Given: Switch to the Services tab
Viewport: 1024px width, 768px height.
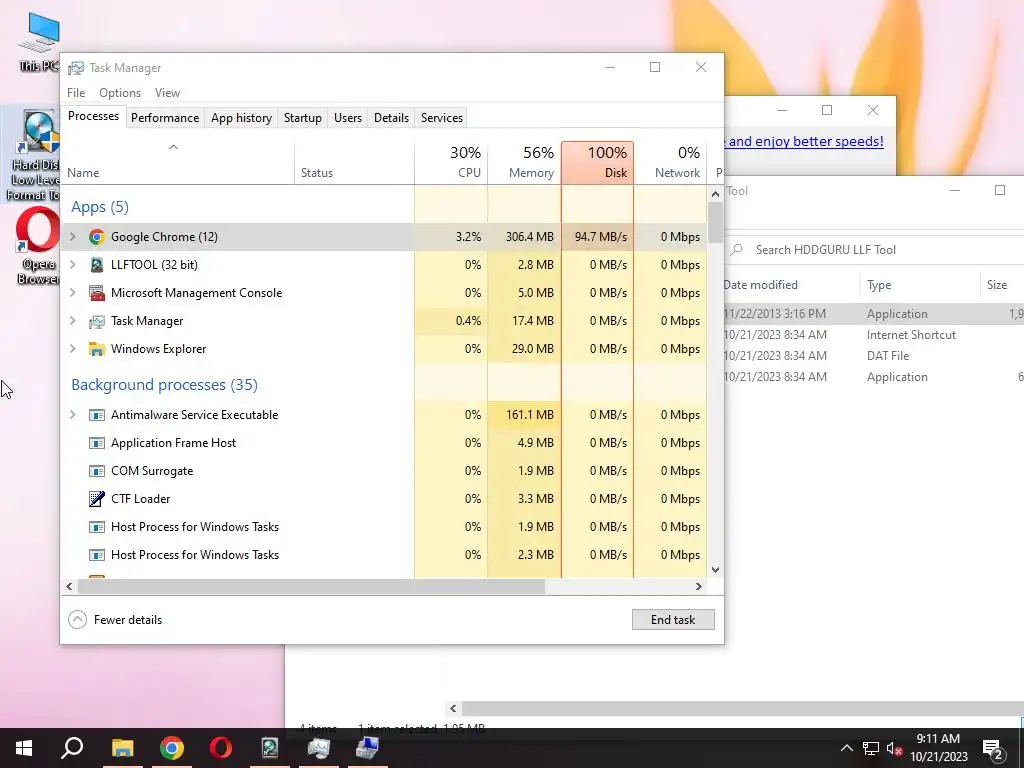Looking at the screenshot, I should point(441,118).
